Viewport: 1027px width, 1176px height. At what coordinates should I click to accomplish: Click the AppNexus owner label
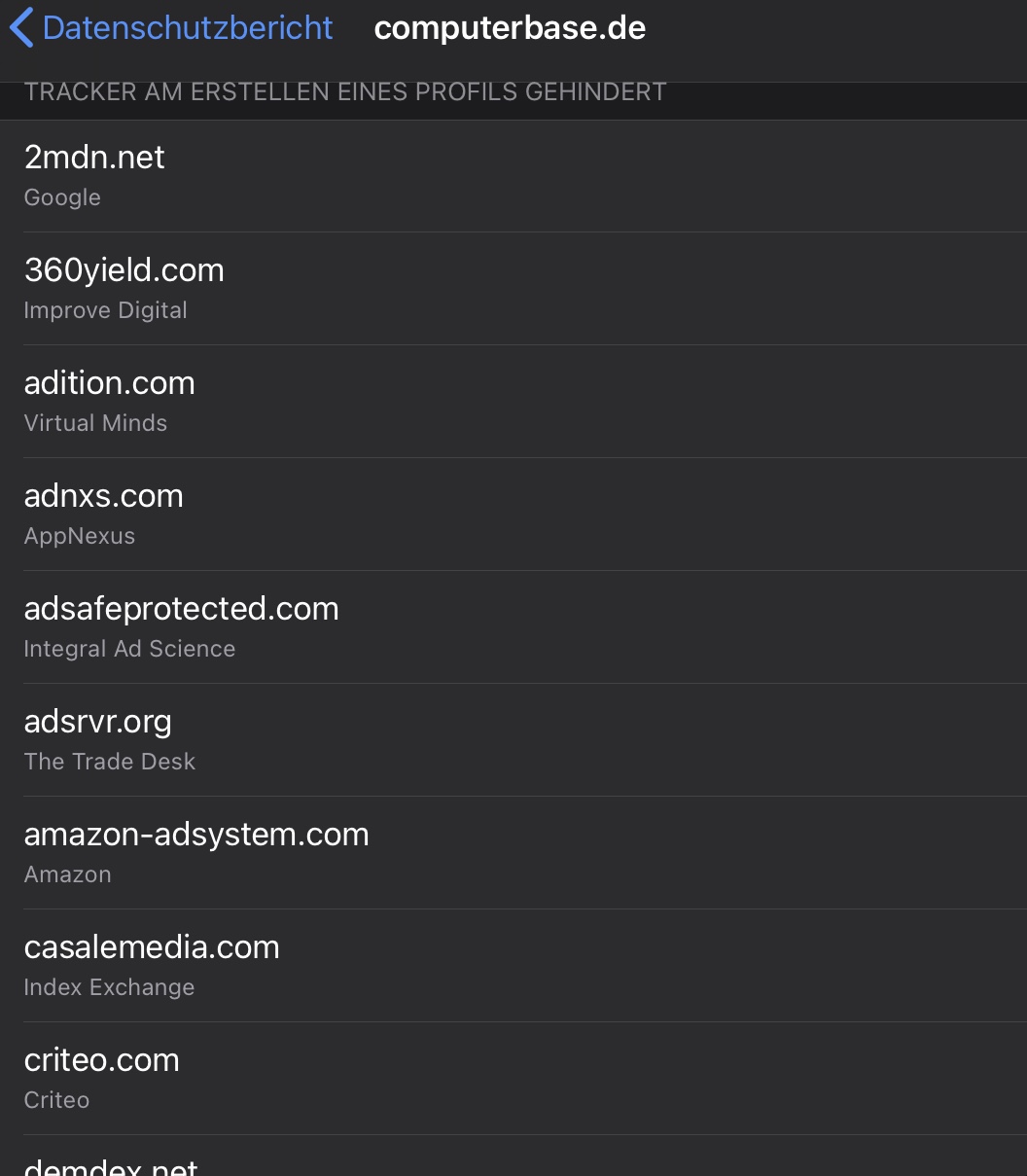[x=80, y=536]
